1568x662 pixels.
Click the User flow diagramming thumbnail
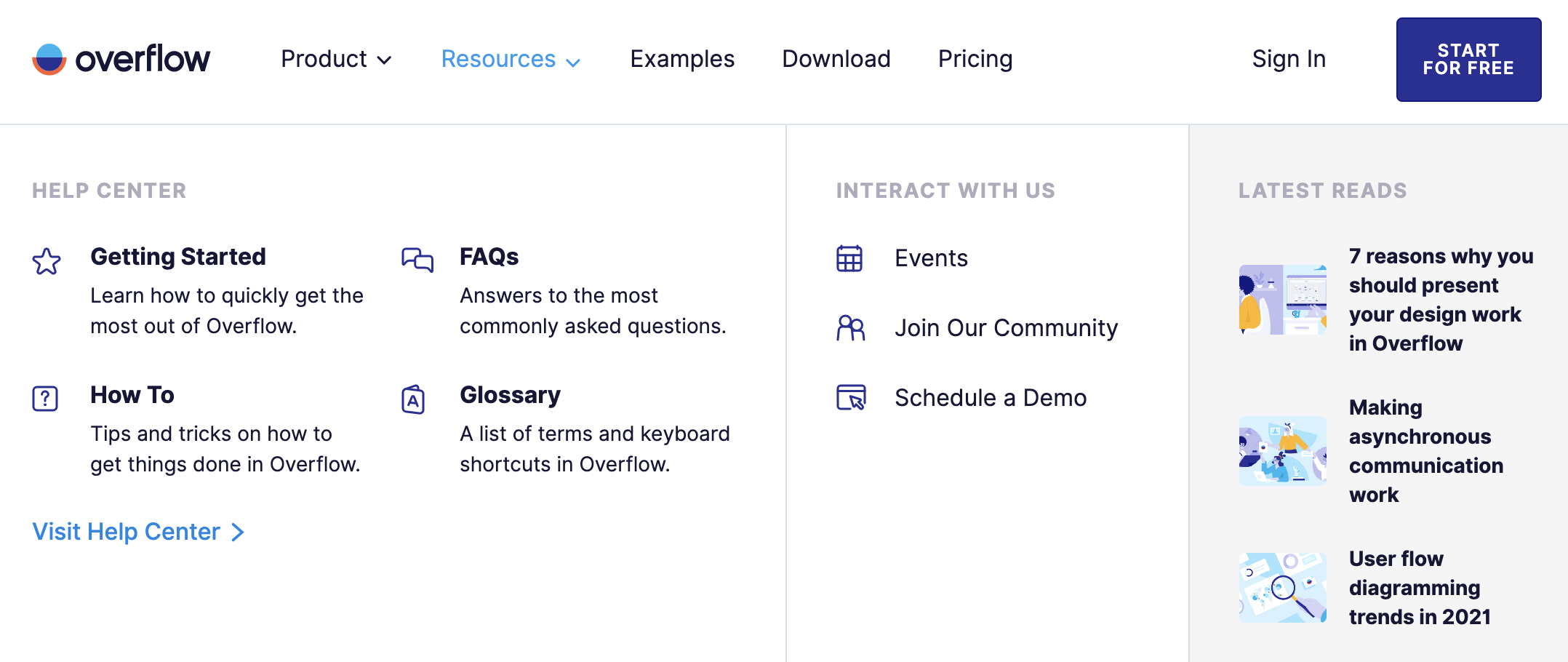point(1283,588)
